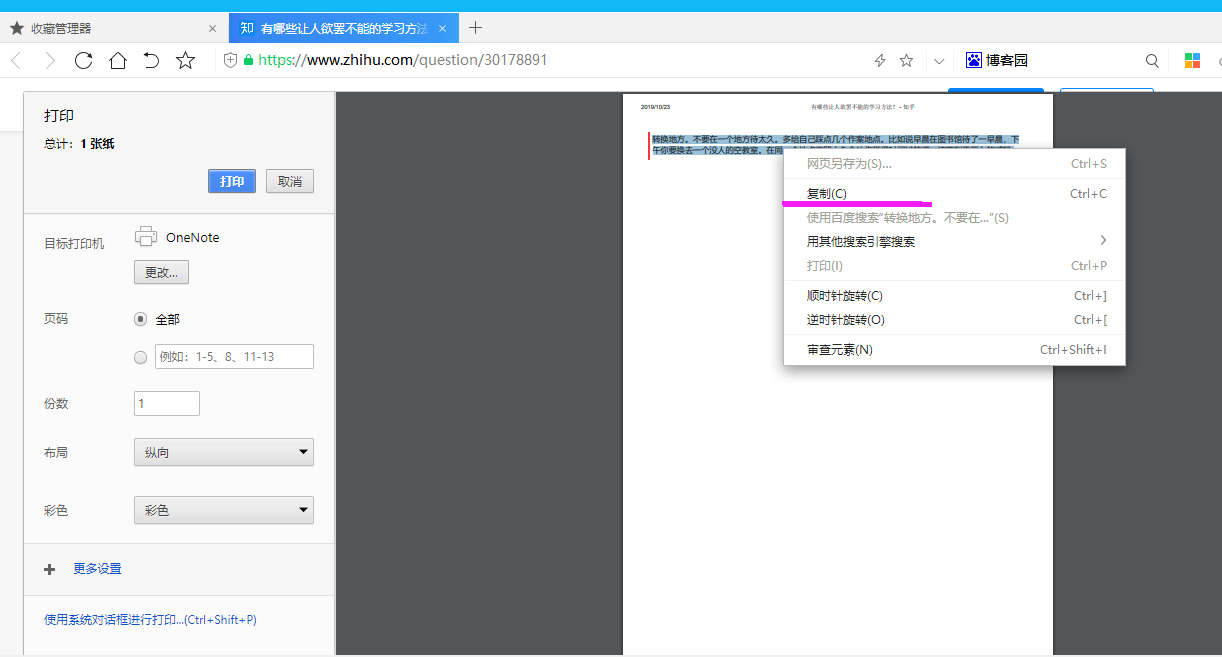Screen dimensions: 1222x657
Task: Click the page range input field
Action: (x=234, y=357)
